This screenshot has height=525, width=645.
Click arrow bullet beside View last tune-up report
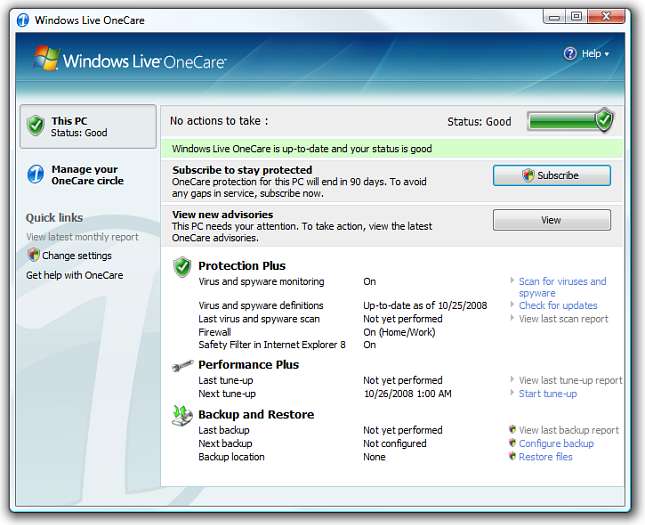512,379
